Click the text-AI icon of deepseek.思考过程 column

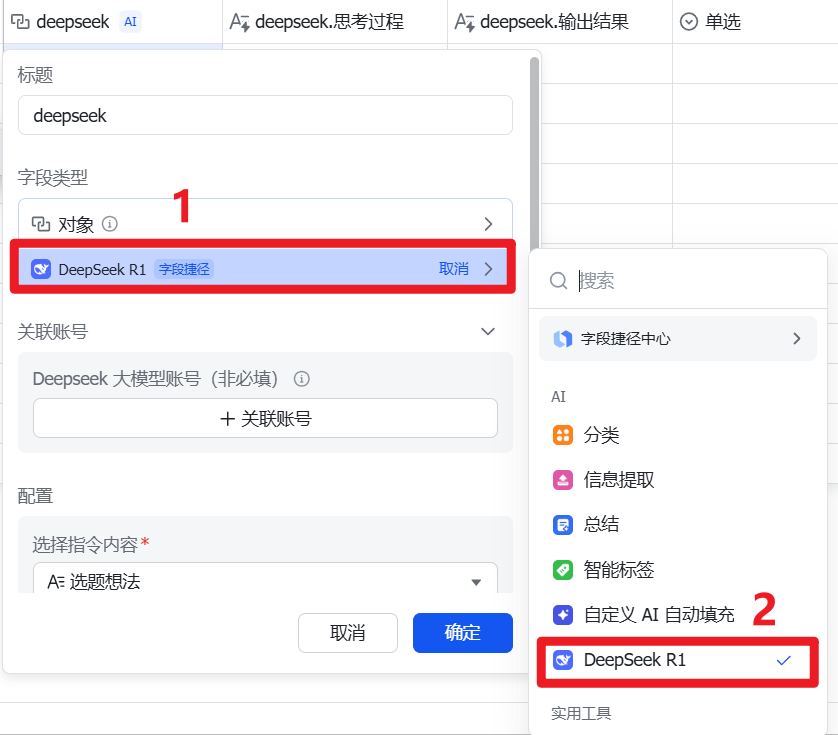pos(239,22)
